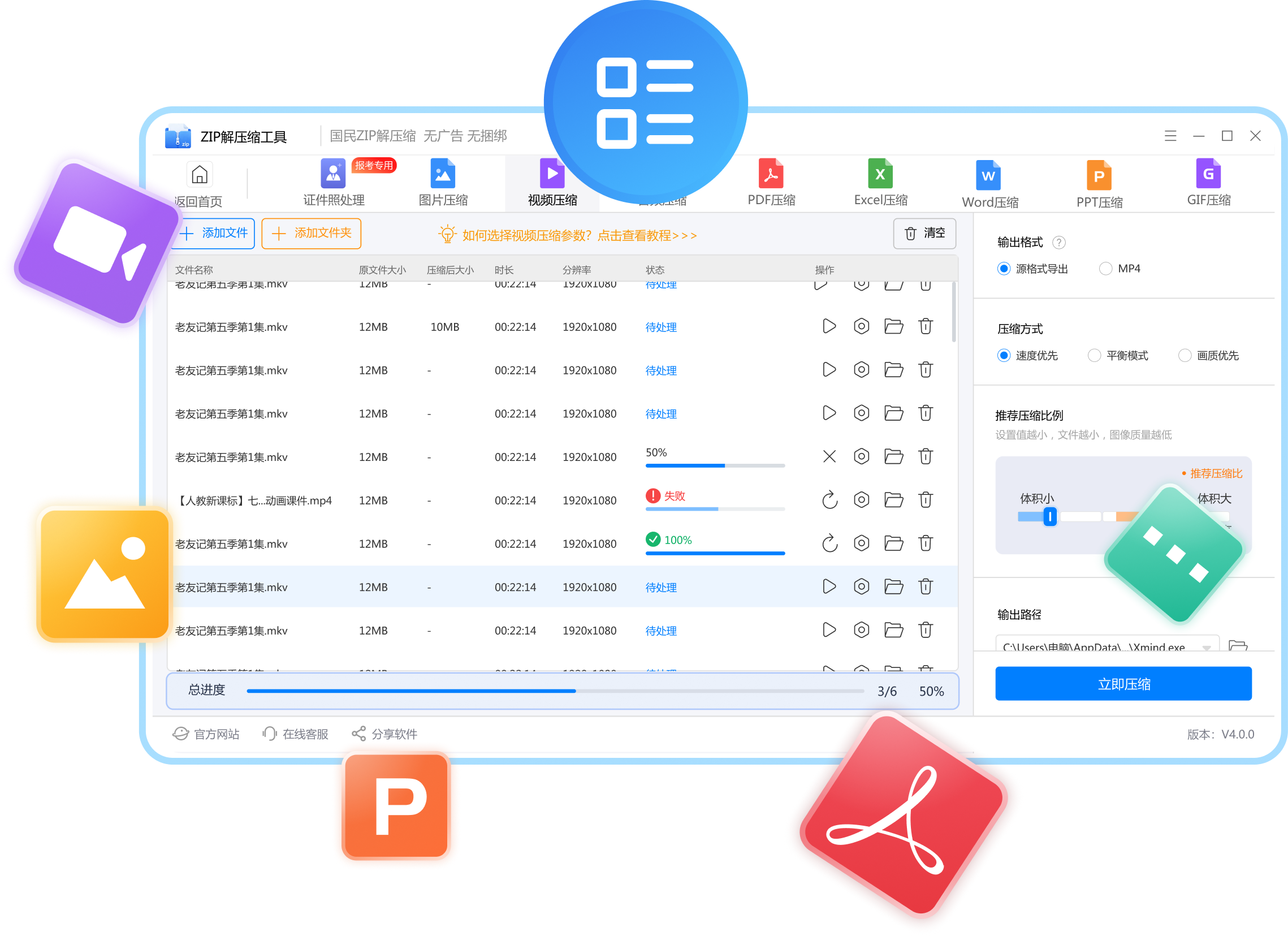Delete the failed 人教新课标 mp4 row
1288x936 pixels.
926,500
